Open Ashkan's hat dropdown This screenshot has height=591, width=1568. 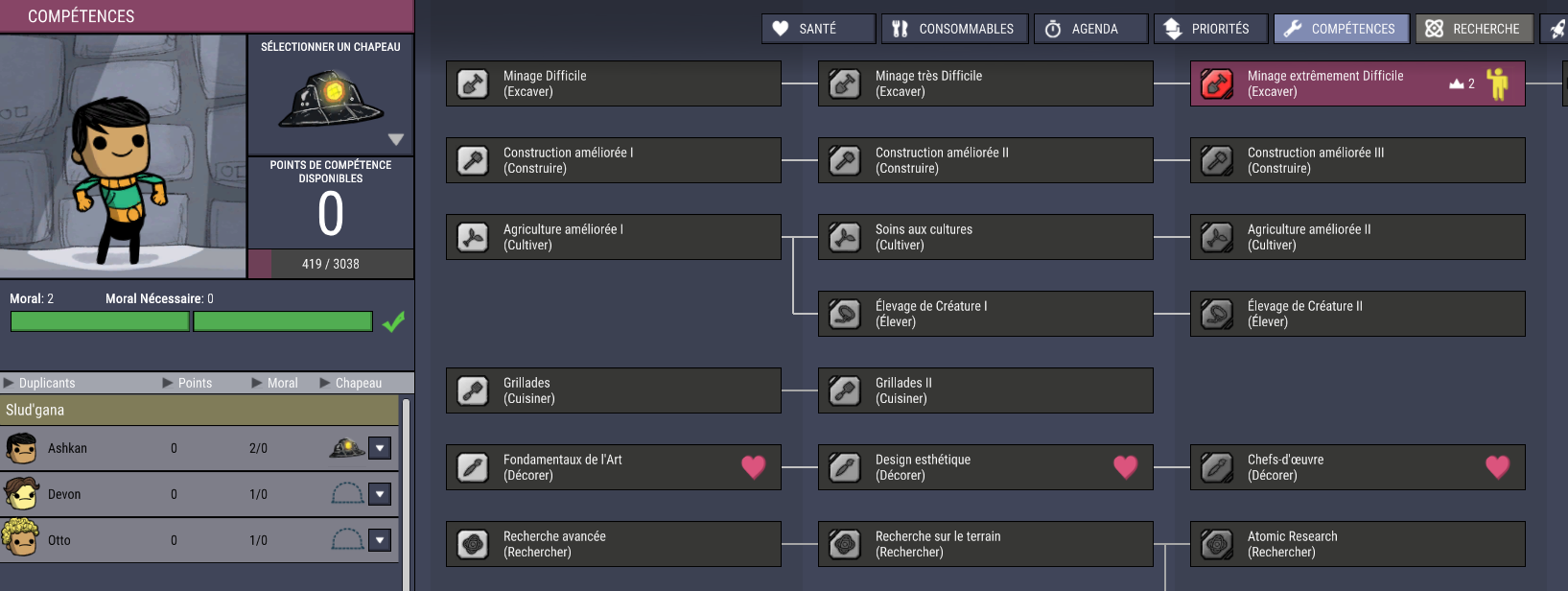point(381,448)
